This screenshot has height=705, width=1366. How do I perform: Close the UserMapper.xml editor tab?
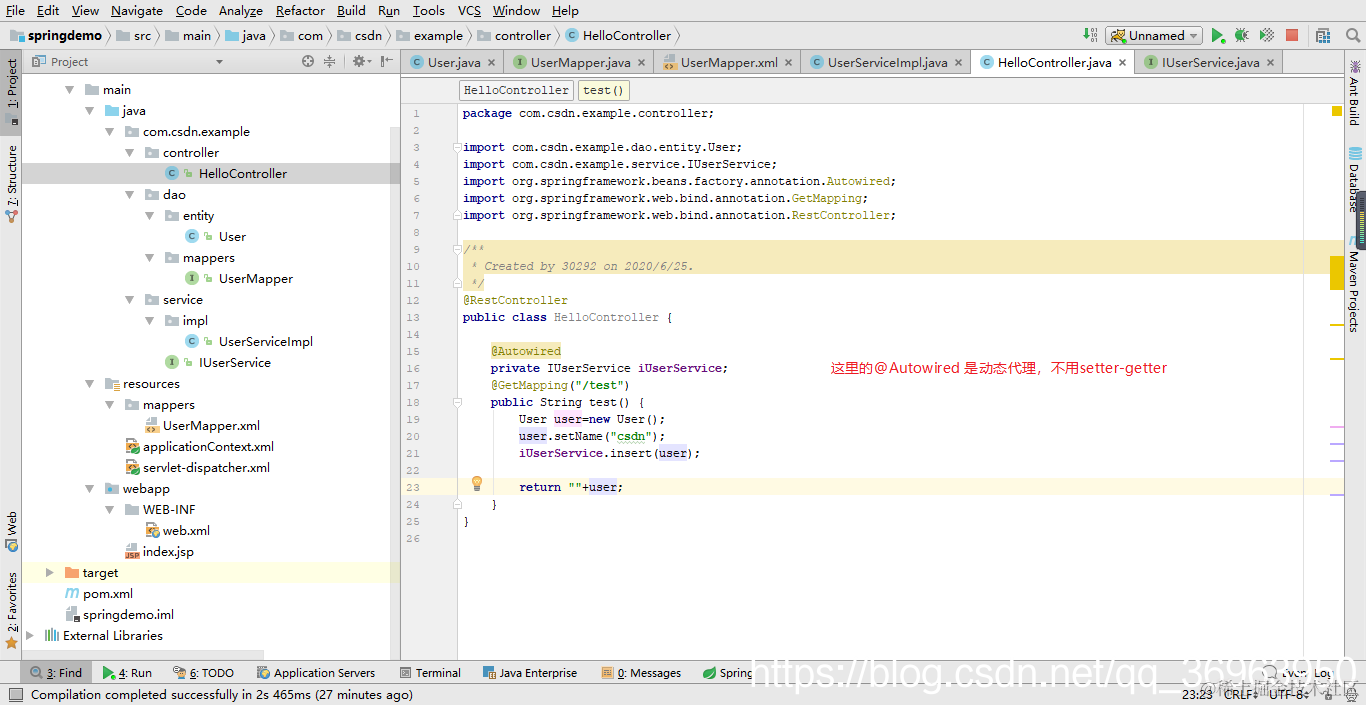(x=789, y=62)
